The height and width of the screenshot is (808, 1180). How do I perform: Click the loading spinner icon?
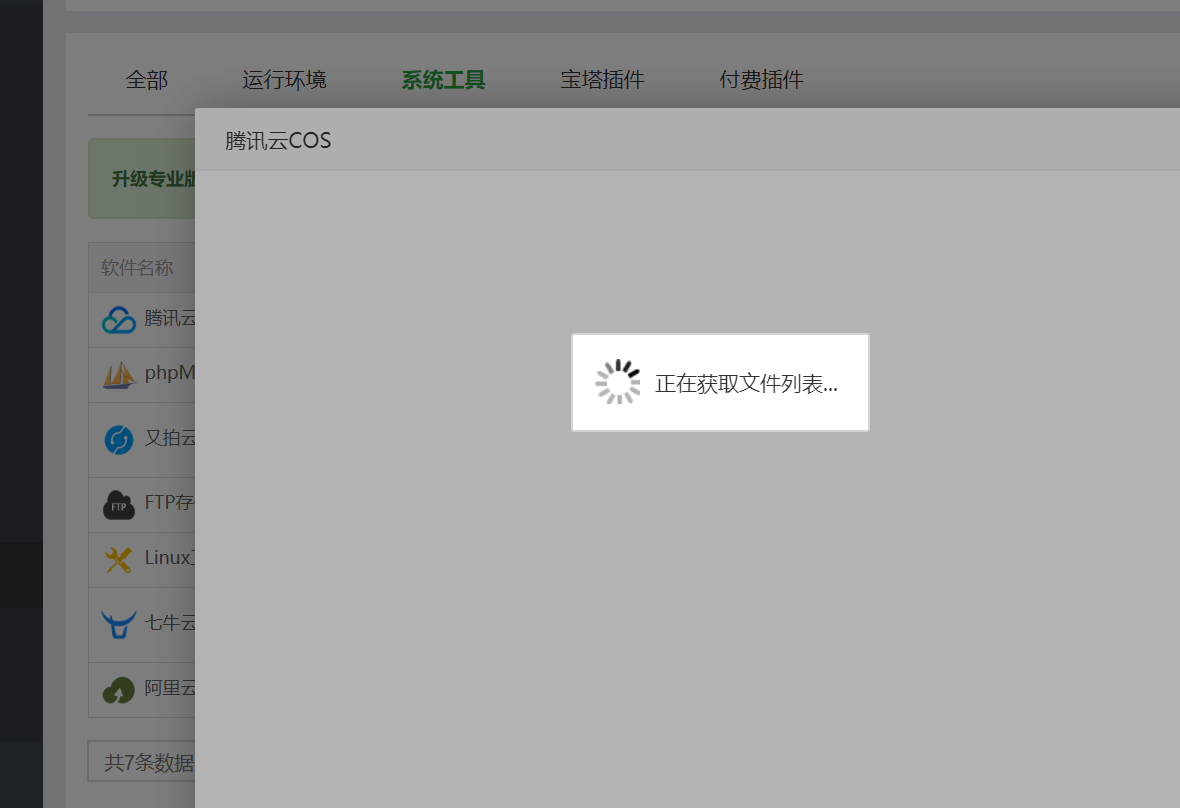[x=618, y=382]
